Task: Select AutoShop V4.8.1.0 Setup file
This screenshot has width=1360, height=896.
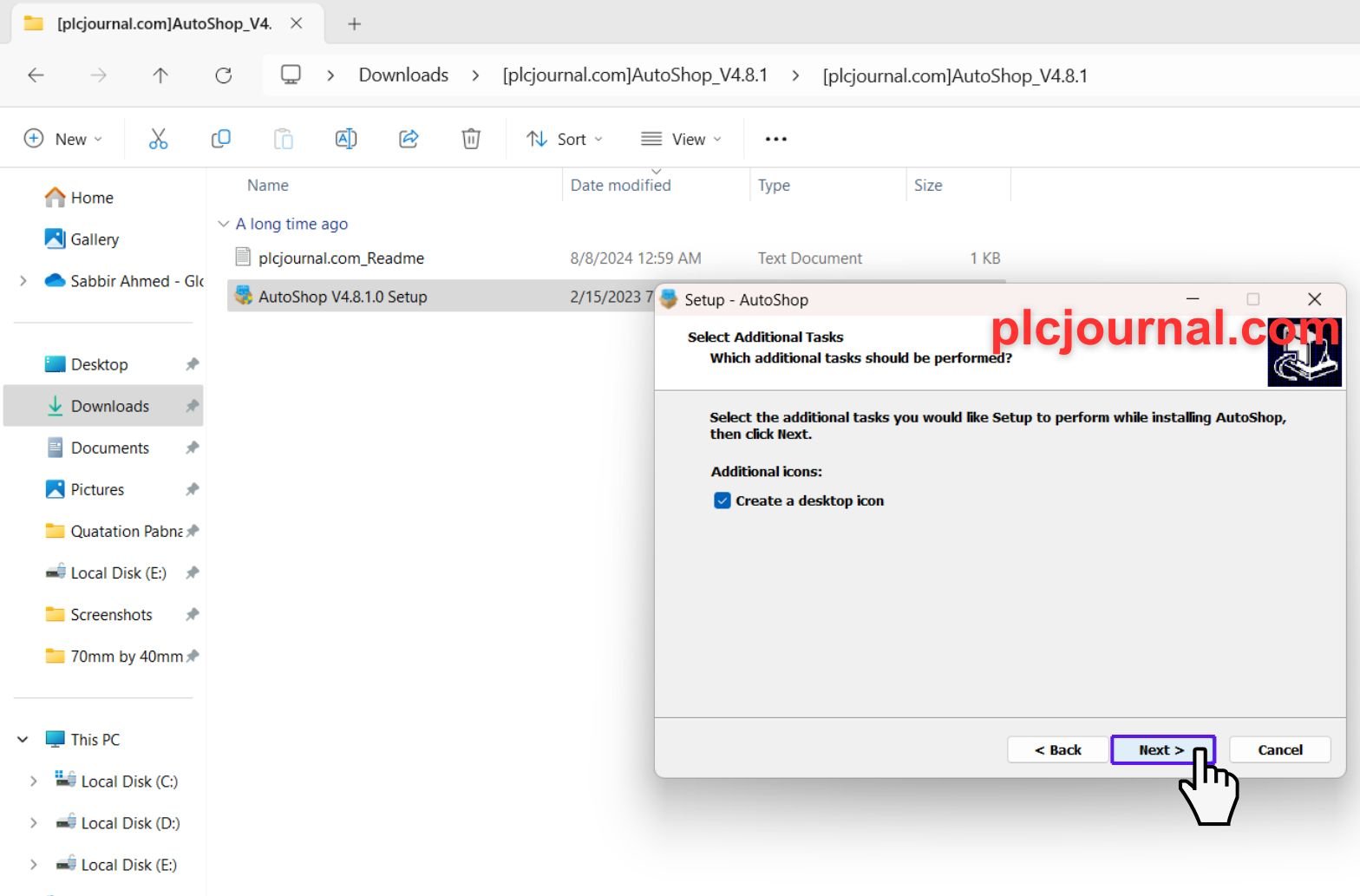Action: coord(343,297)
